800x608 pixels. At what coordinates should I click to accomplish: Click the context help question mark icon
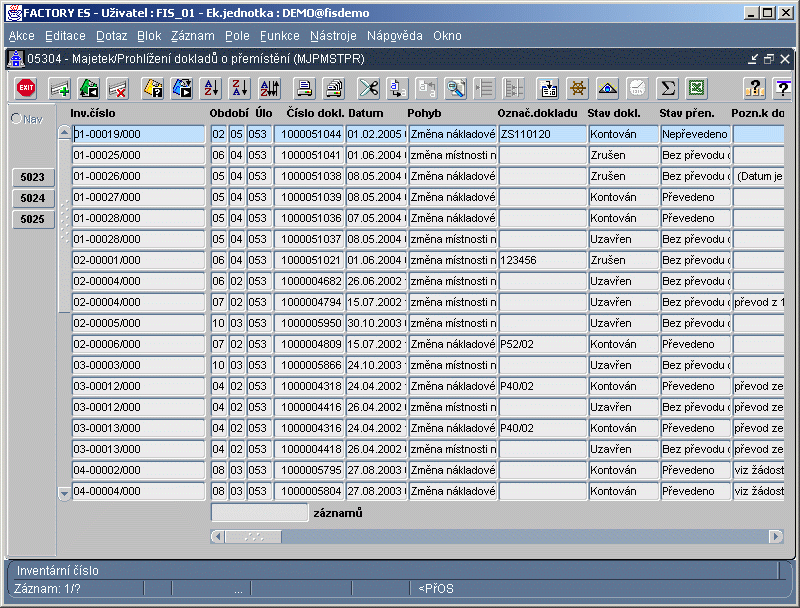[x=782, y=88]
